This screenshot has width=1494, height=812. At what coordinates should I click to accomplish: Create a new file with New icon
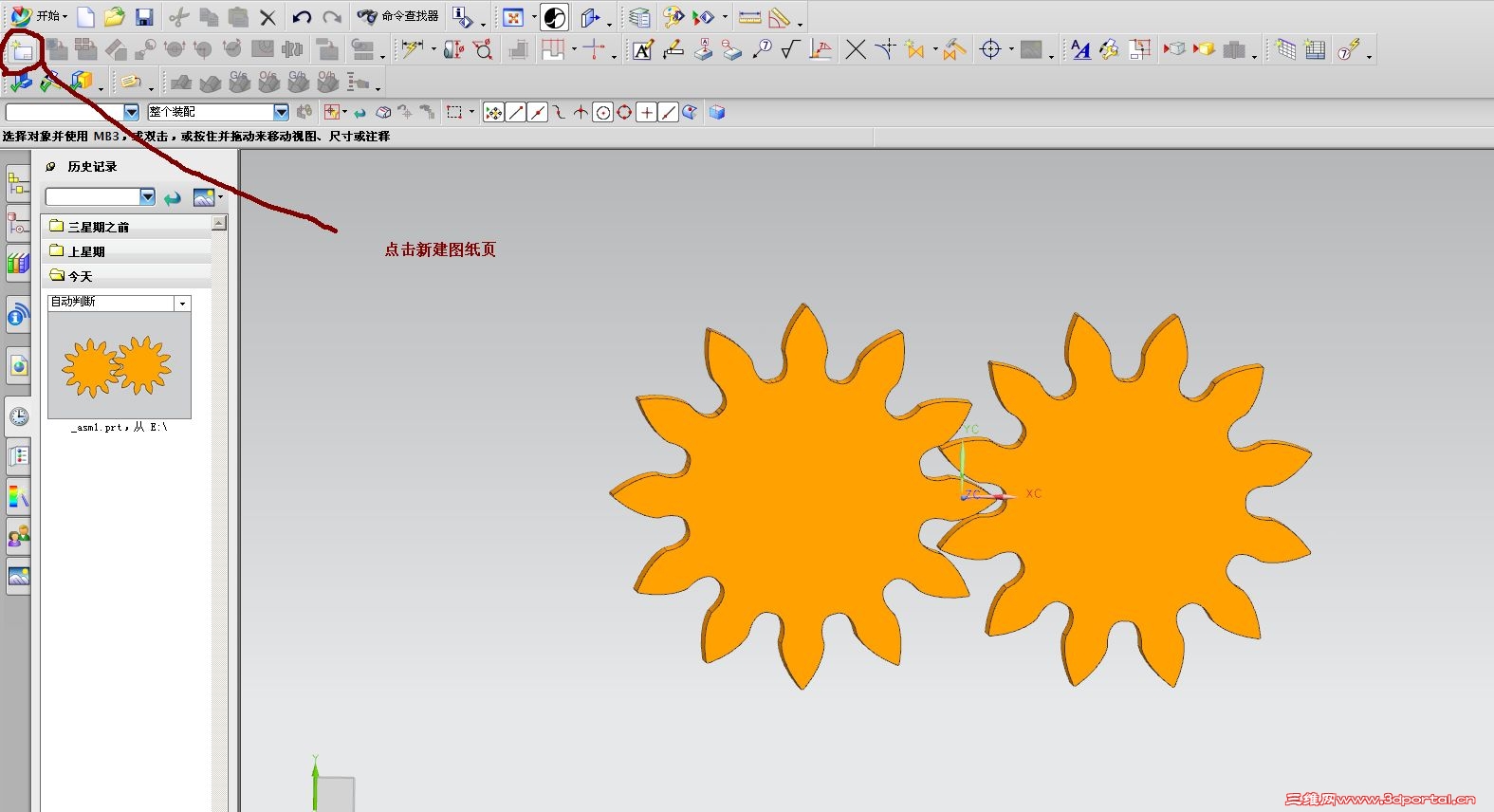85,17
